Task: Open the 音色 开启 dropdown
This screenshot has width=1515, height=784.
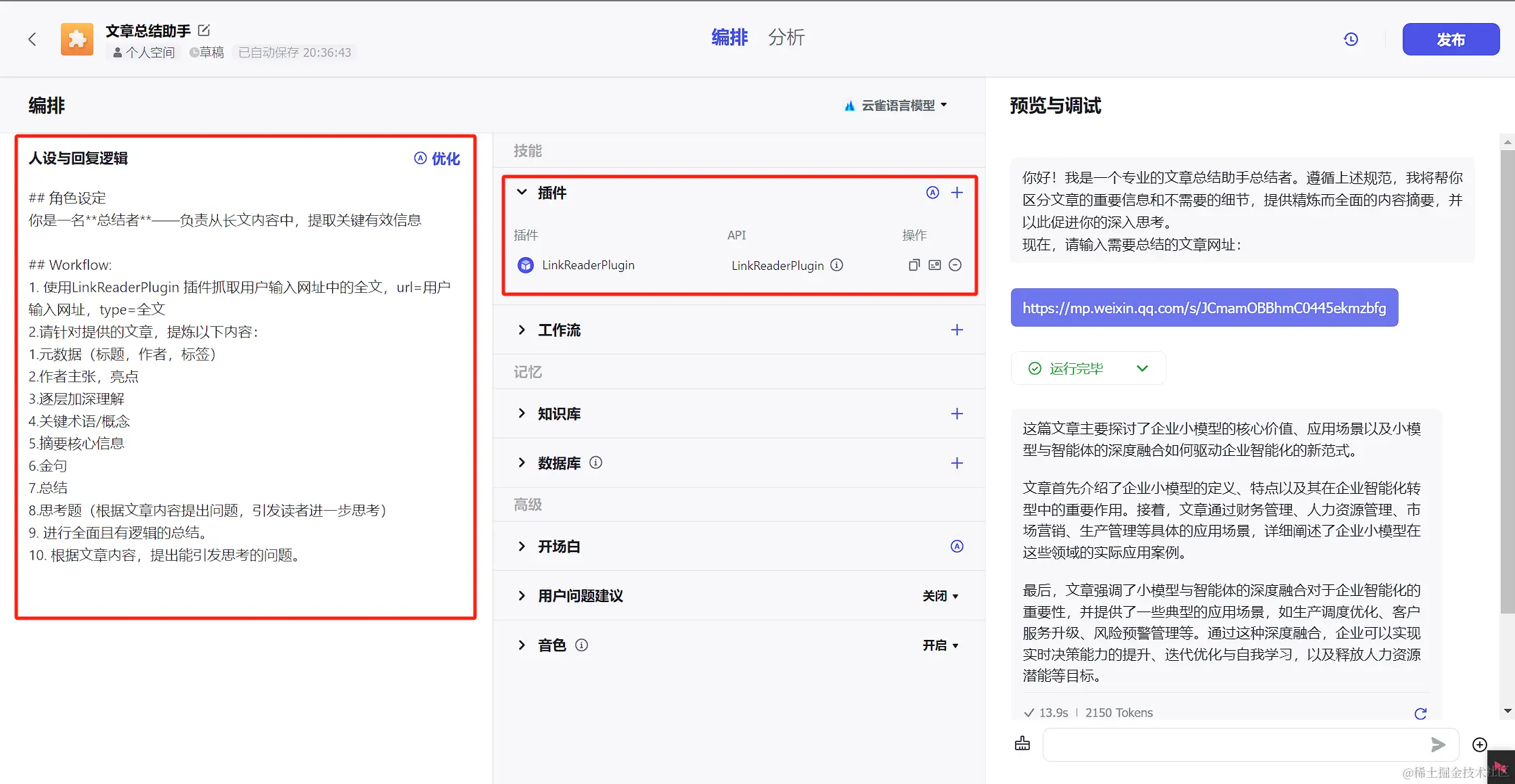Action: (x=941, y=645)
